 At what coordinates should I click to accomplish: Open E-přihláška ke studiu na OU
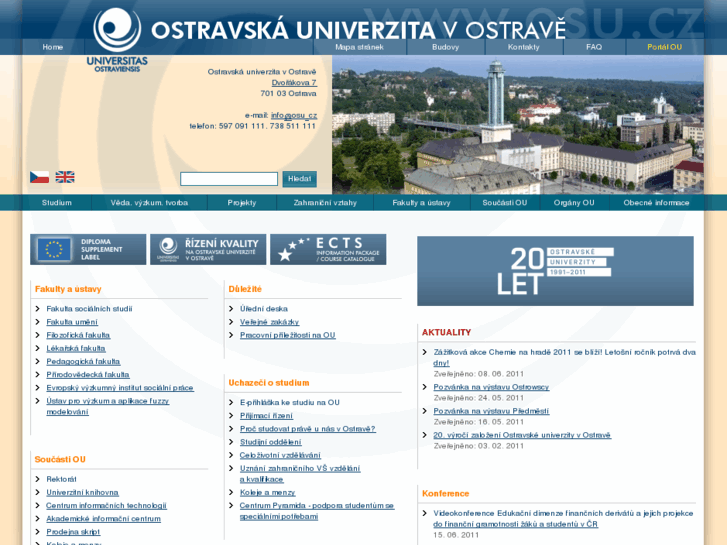290,402
